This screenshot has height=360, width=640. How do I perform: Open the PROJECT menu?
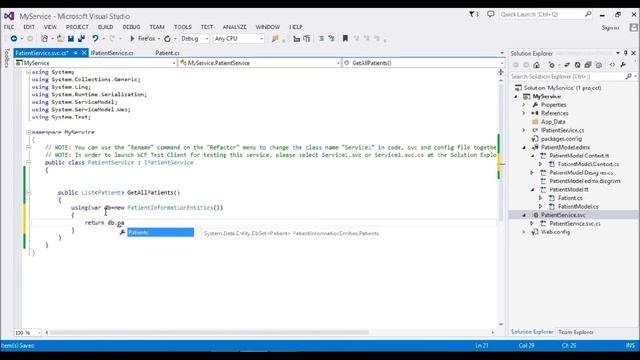pyautogui.click(x=77, y=27)
